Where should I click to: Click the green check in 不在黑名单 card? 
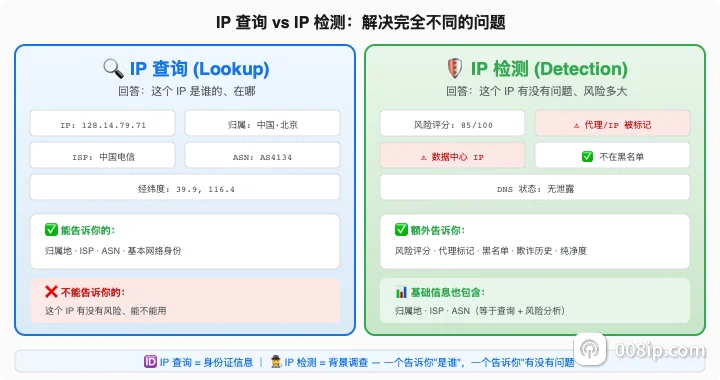coord(587,156)
